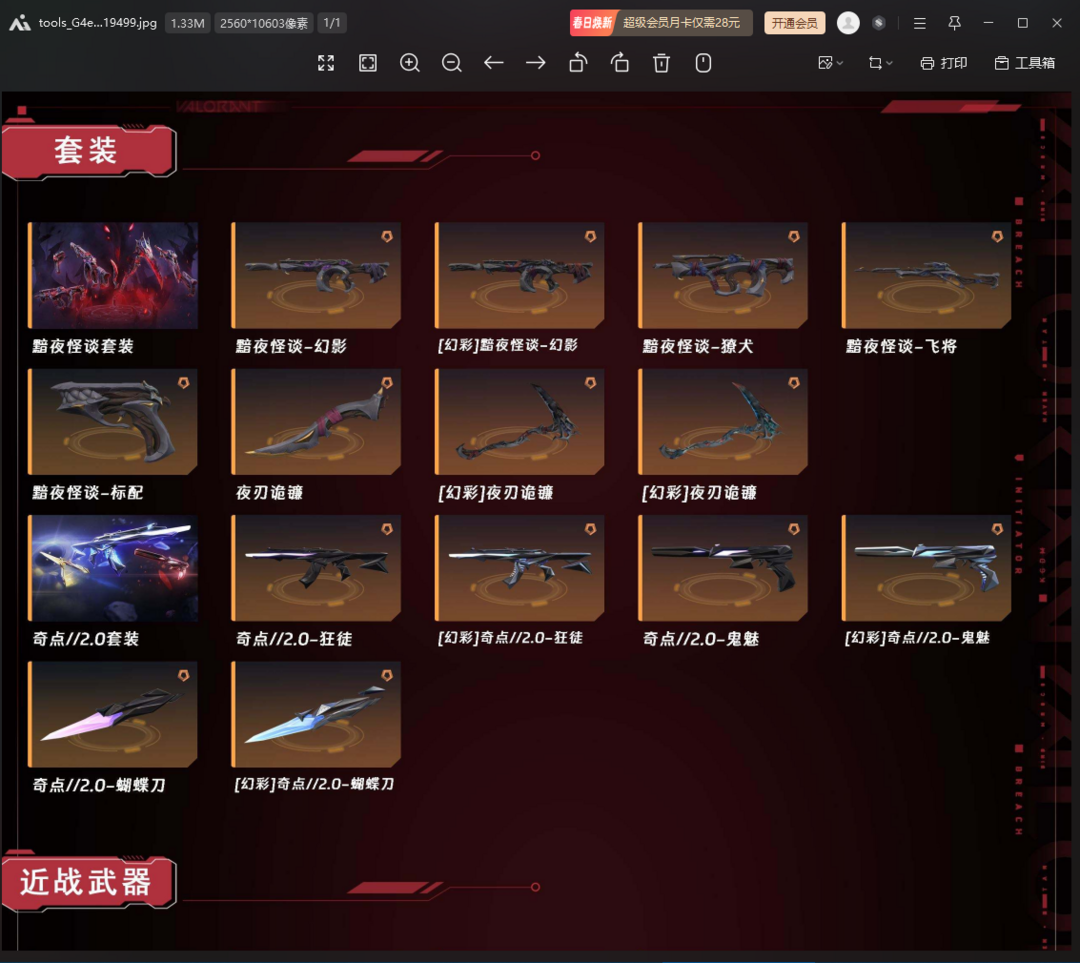Click the hexagon skin icon
This screenshot has height=963, width=1080.
(x=879, y=23)
